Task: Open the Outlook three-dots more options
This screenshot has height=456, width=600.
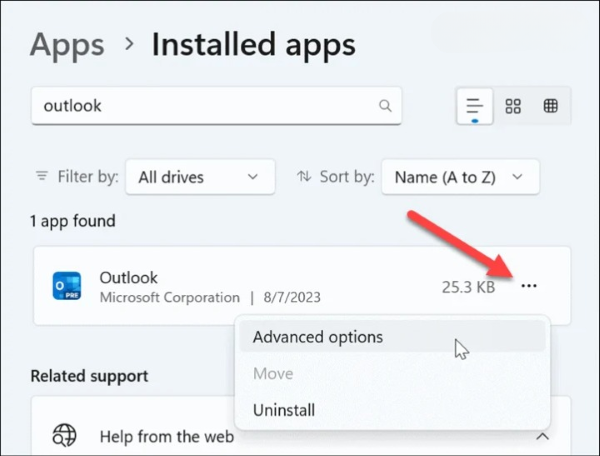Action: 529,286
